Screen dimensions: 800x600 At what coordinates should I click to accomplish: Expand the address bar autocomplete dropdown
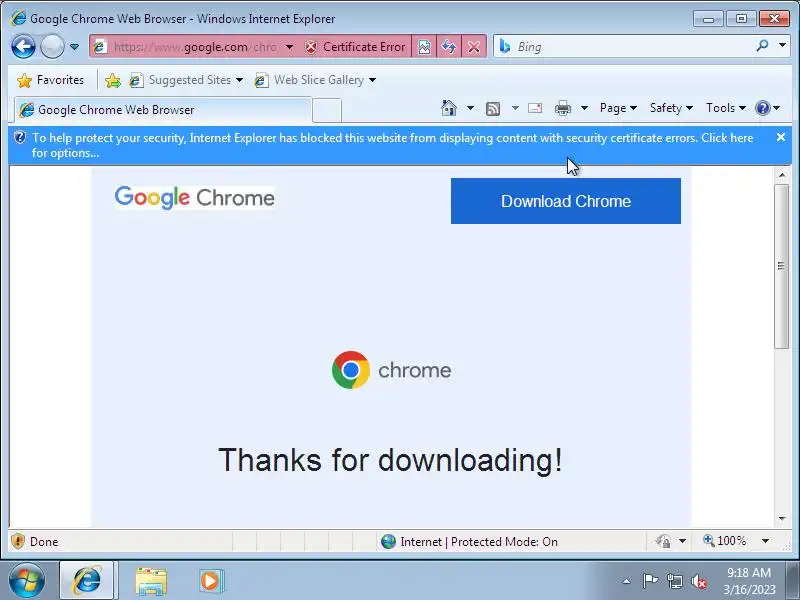pos(289,47)
